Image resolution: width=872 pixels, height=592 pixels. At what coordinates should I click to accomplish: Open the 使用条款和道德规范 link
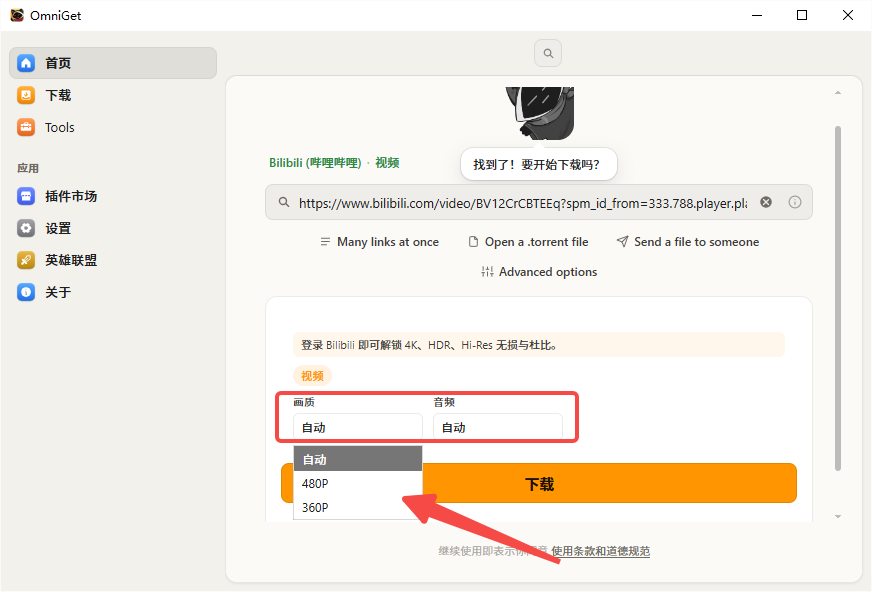[x=601, y=551]
